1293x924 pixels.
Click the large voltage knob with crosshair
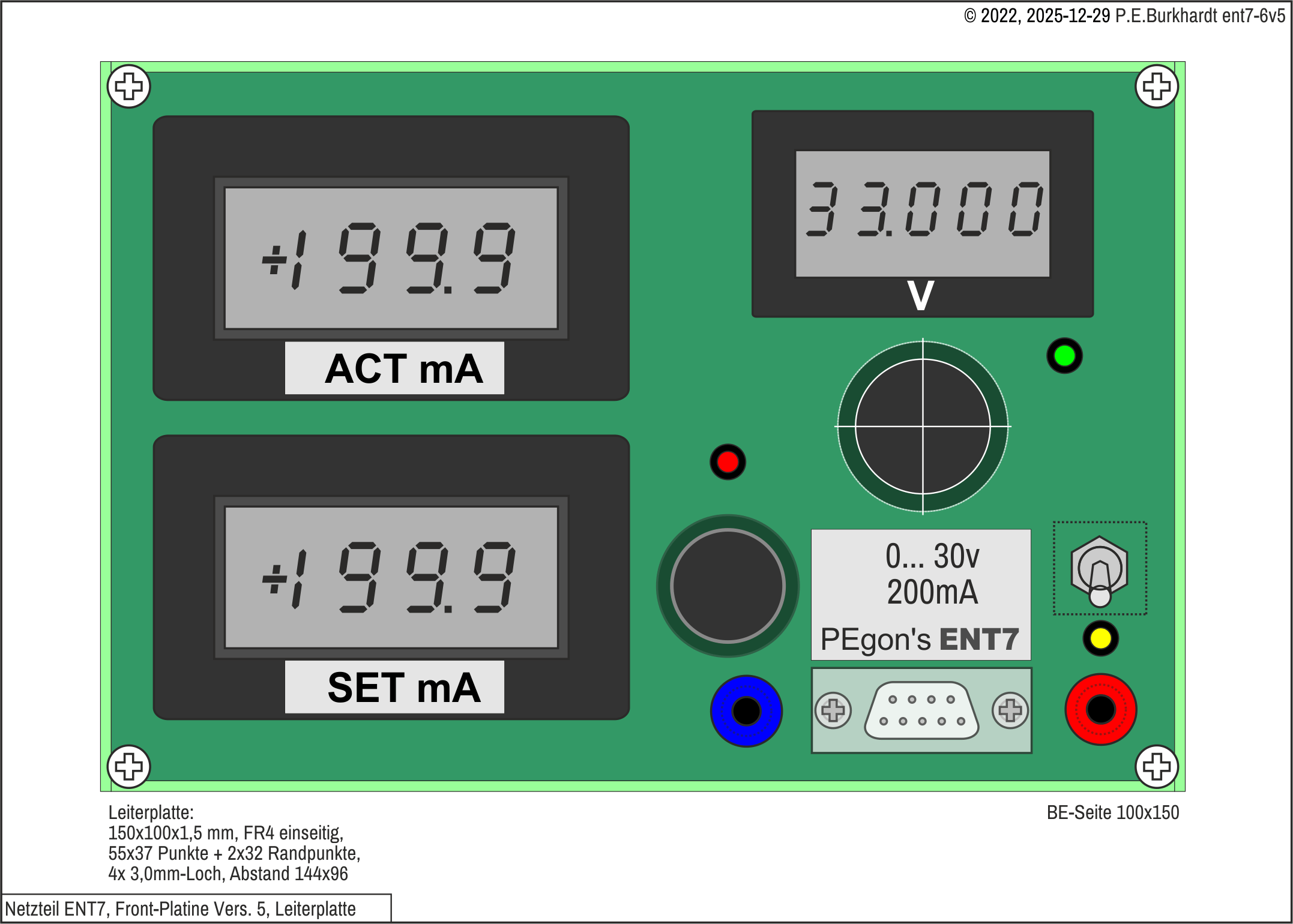coord(923,427)
